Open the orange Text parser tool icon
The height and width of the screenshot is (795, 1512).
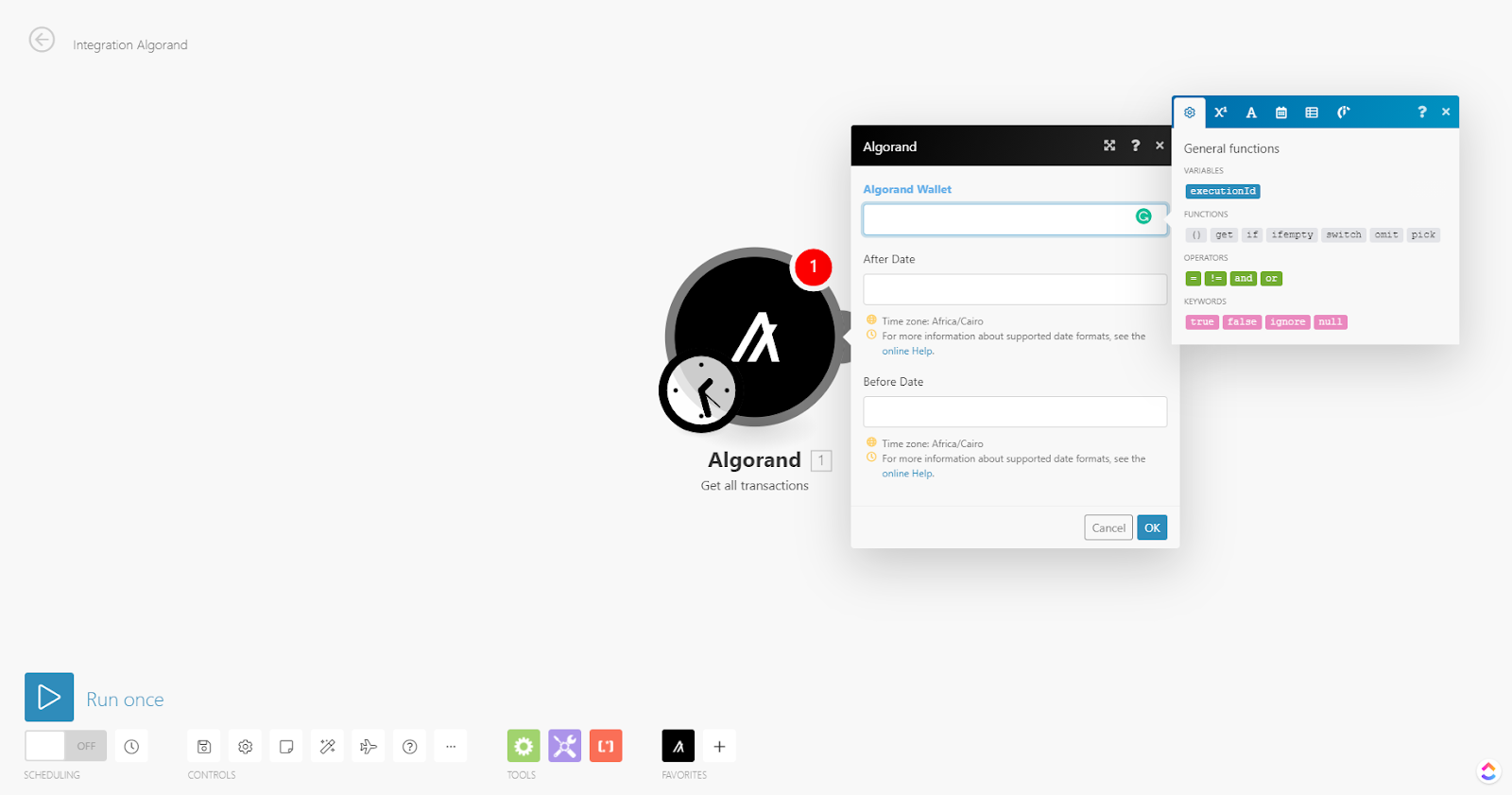point(606,746)
